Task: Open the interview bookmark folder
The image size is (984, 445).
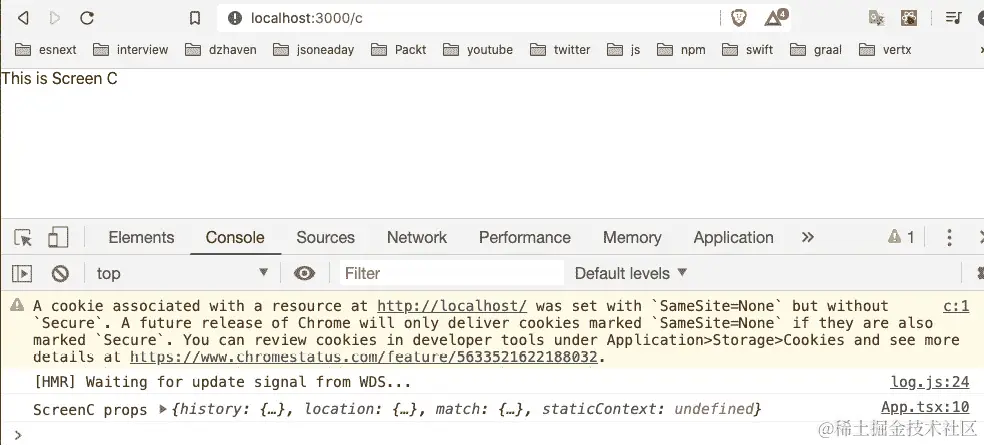Action: 131,50
